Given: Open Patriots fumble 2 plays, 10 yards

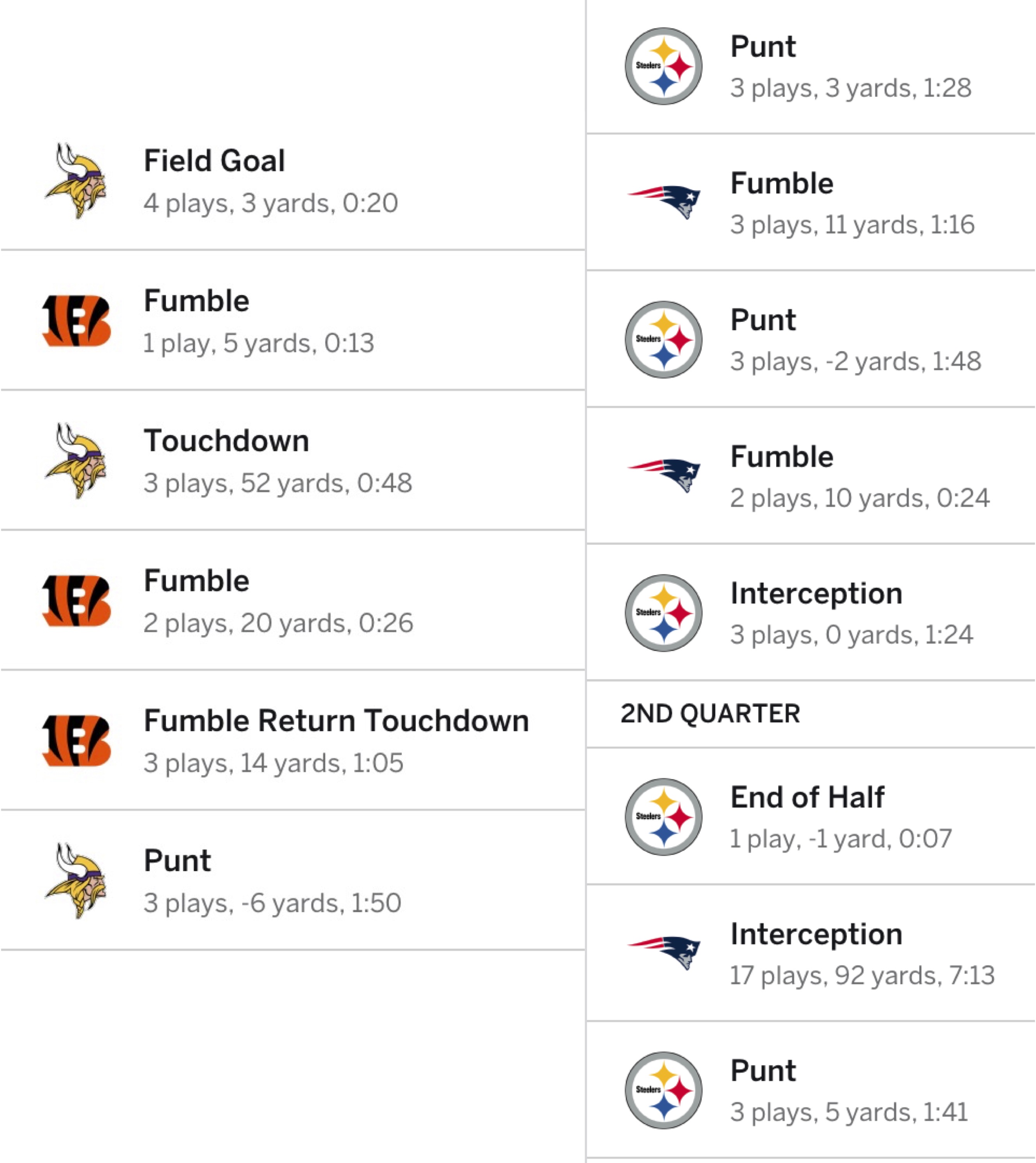Looking at the screenshot, I should (x=811, y=476).
